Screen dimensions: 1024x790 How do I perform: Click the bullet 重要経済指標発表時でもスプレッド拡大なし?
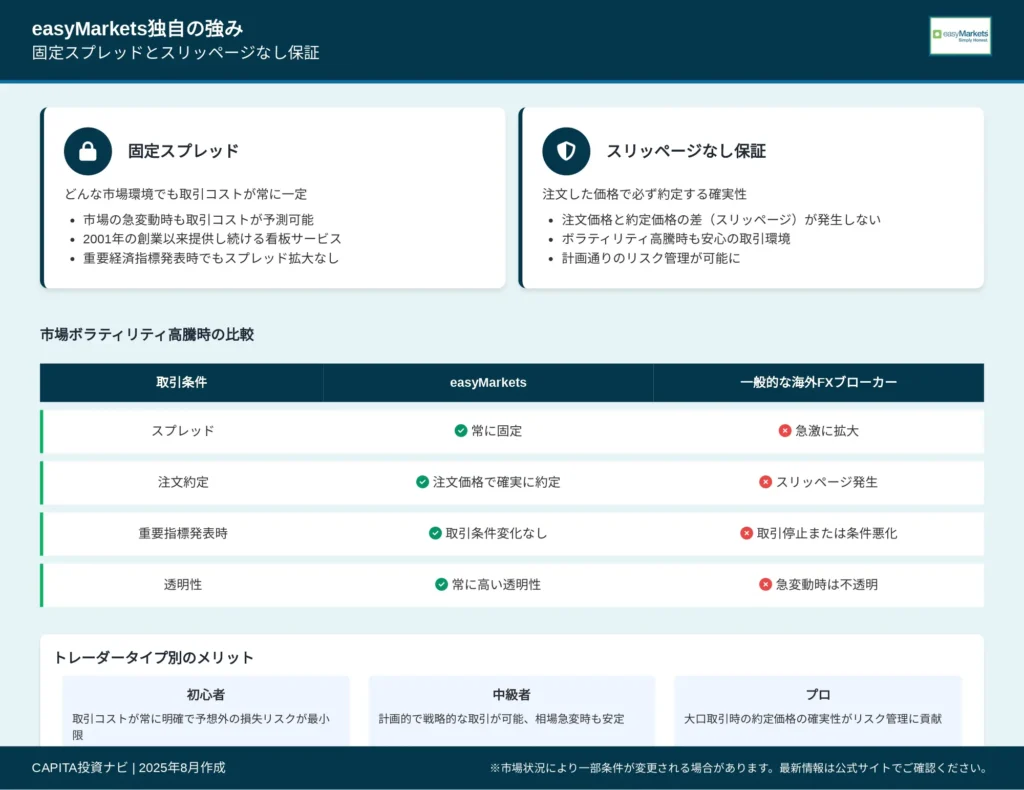click(211, 259)
